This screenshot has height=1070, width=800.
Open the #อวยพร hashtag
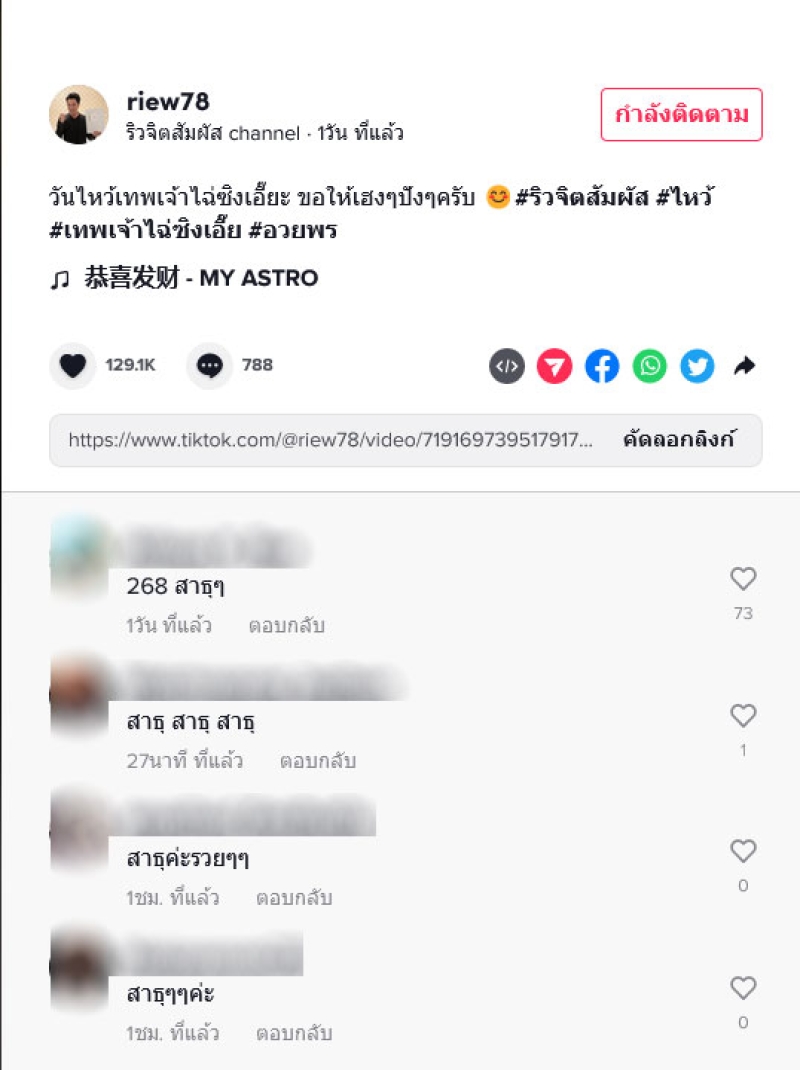293,230
